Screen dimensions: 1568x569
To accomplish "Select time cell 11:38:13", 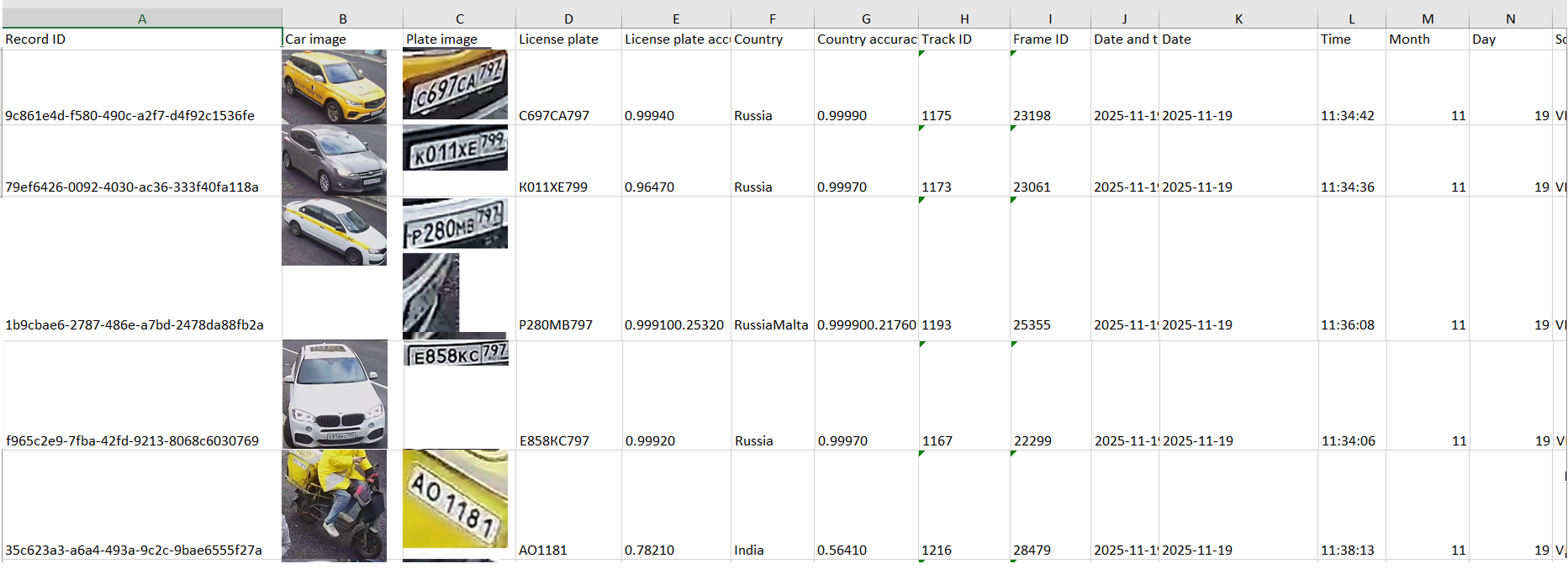I will [x=1352, y=505].
